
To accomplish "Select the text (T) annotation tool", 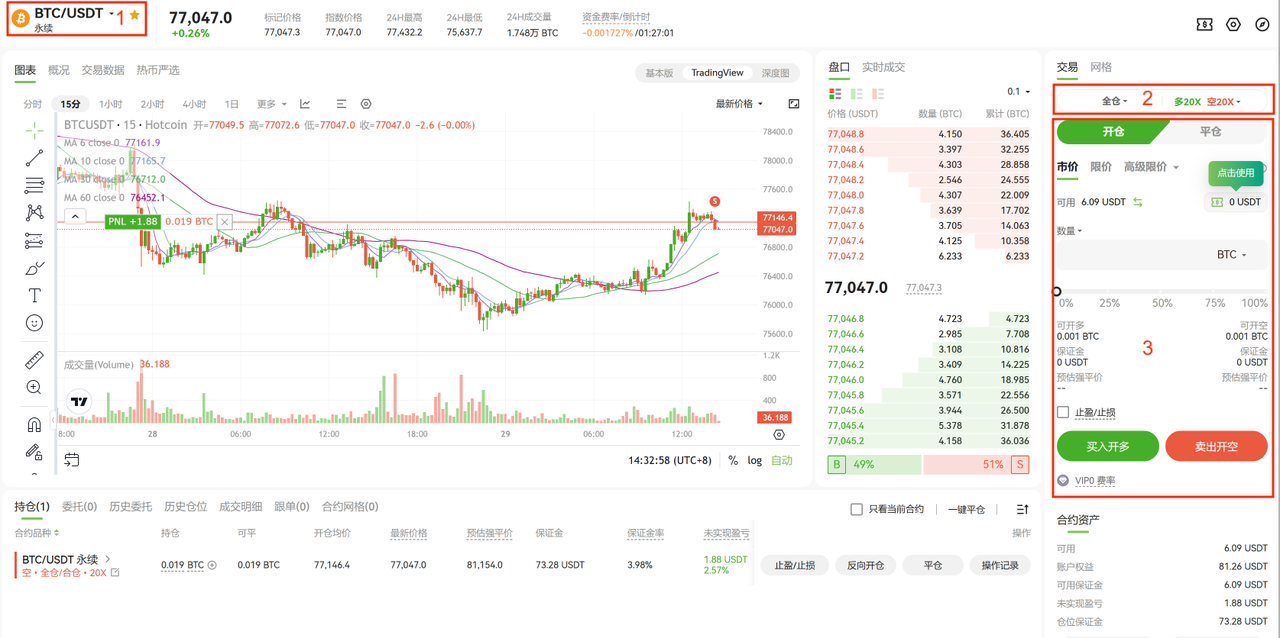I will click(34, 296).
